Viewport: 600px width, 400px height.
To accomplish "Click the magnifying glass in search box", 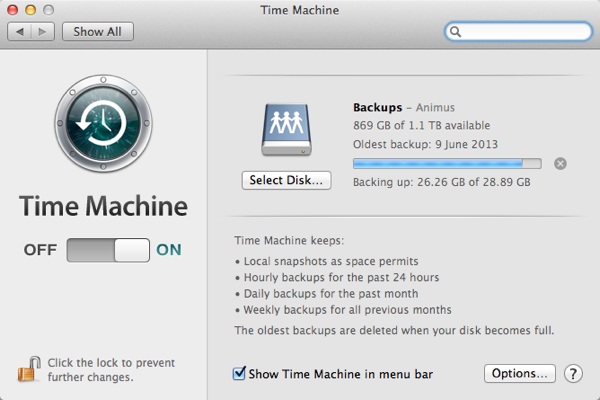I will pyautogui.click(x=457, y=32).
